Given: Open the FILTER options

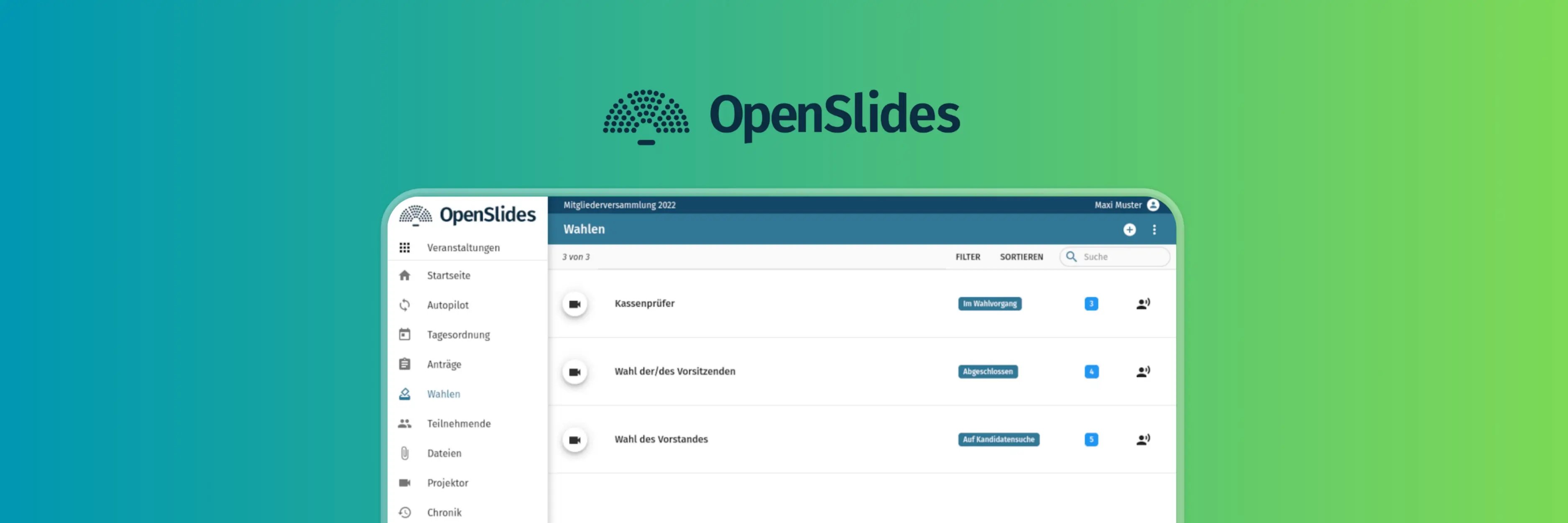Looking at the screenshot, I should tap(968, 256).
